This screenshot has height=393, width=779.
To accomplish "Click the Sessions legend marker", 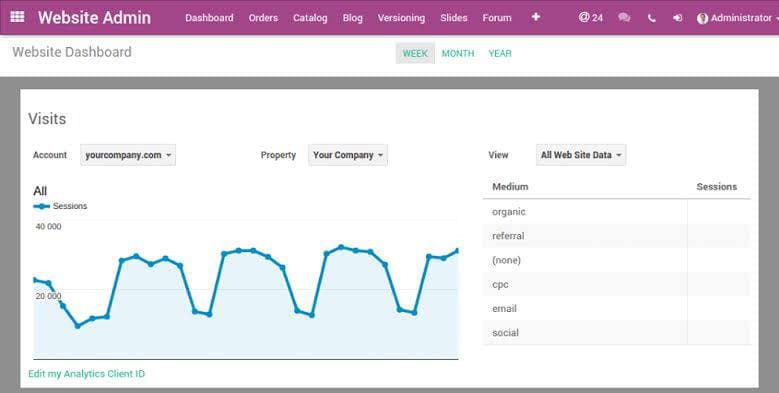I will pyautogui.click(x=41, y=206).
